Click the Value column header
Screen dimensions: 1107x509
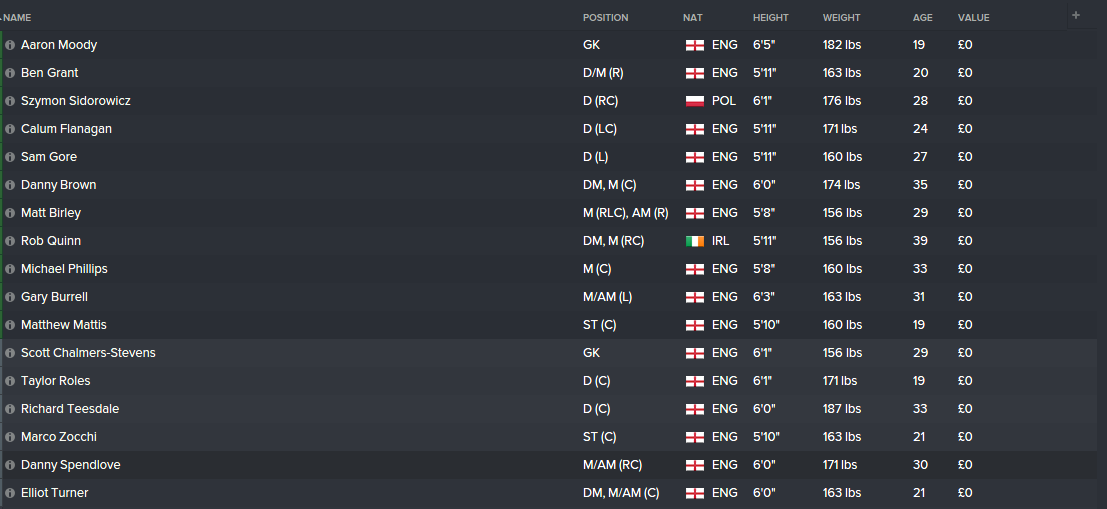[x=973, y=18]
